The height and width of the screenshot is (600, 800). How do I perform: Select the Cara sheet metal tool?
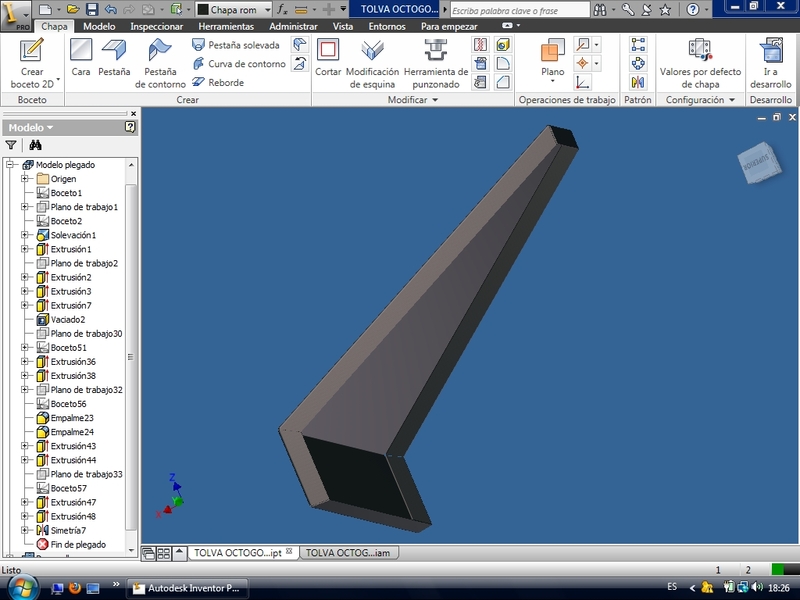click(81, 58)
